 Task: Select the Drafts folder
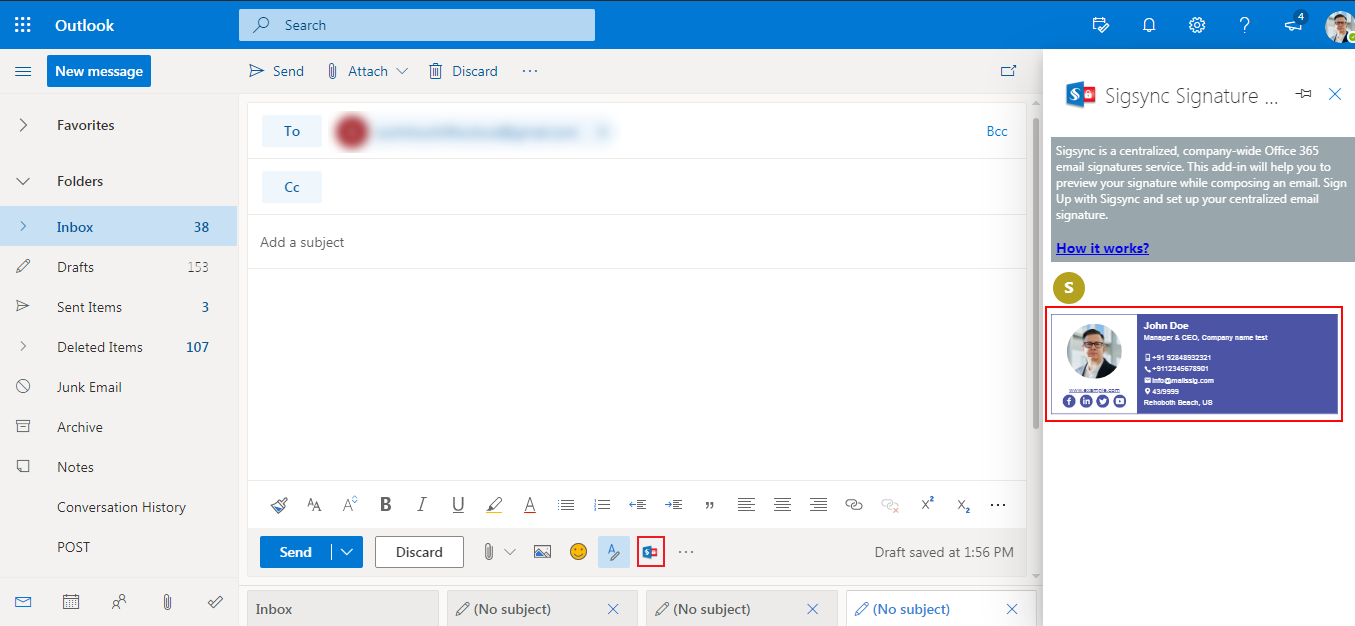[x=75, y=267]
